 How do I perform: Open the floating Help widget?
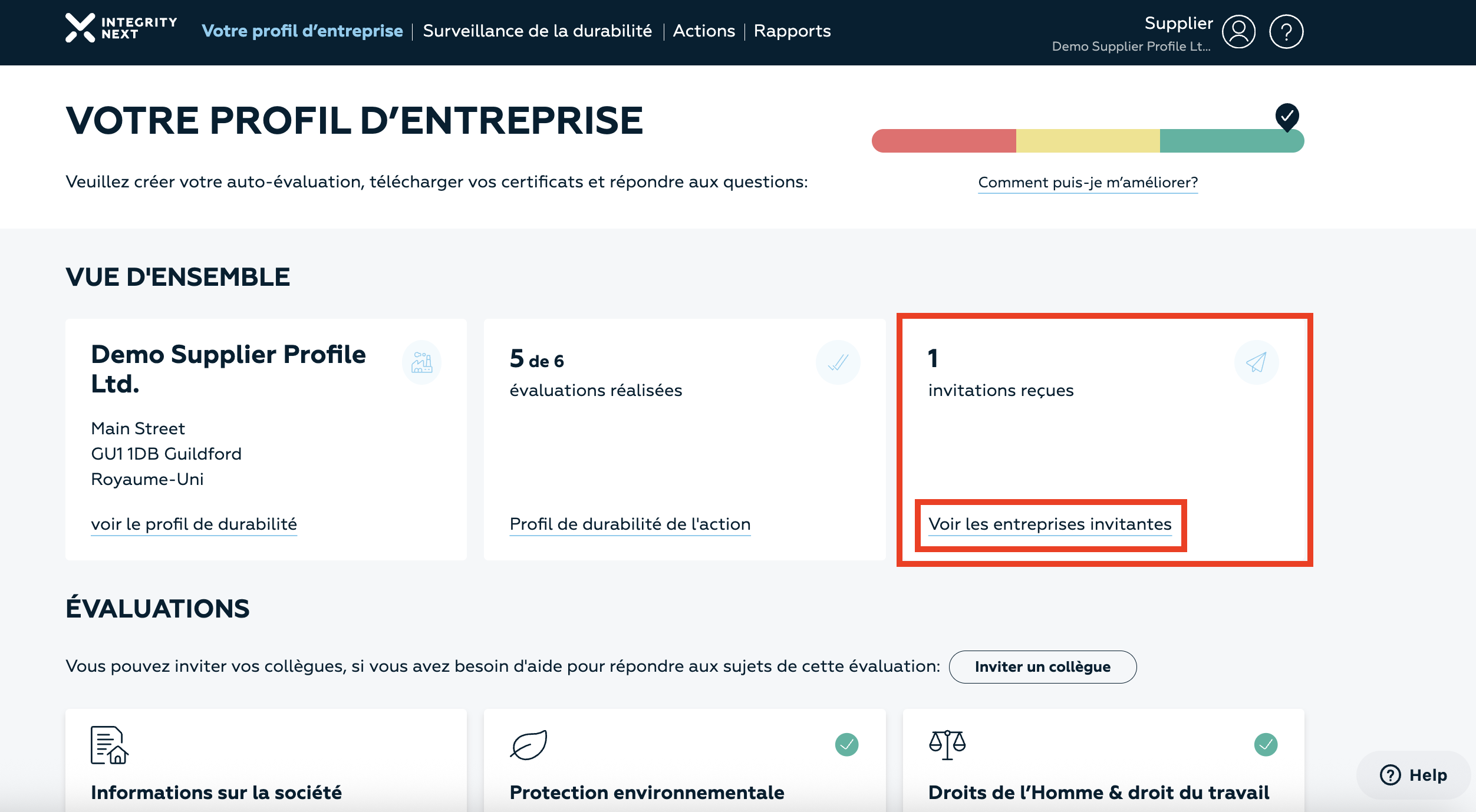point(1413,775)
